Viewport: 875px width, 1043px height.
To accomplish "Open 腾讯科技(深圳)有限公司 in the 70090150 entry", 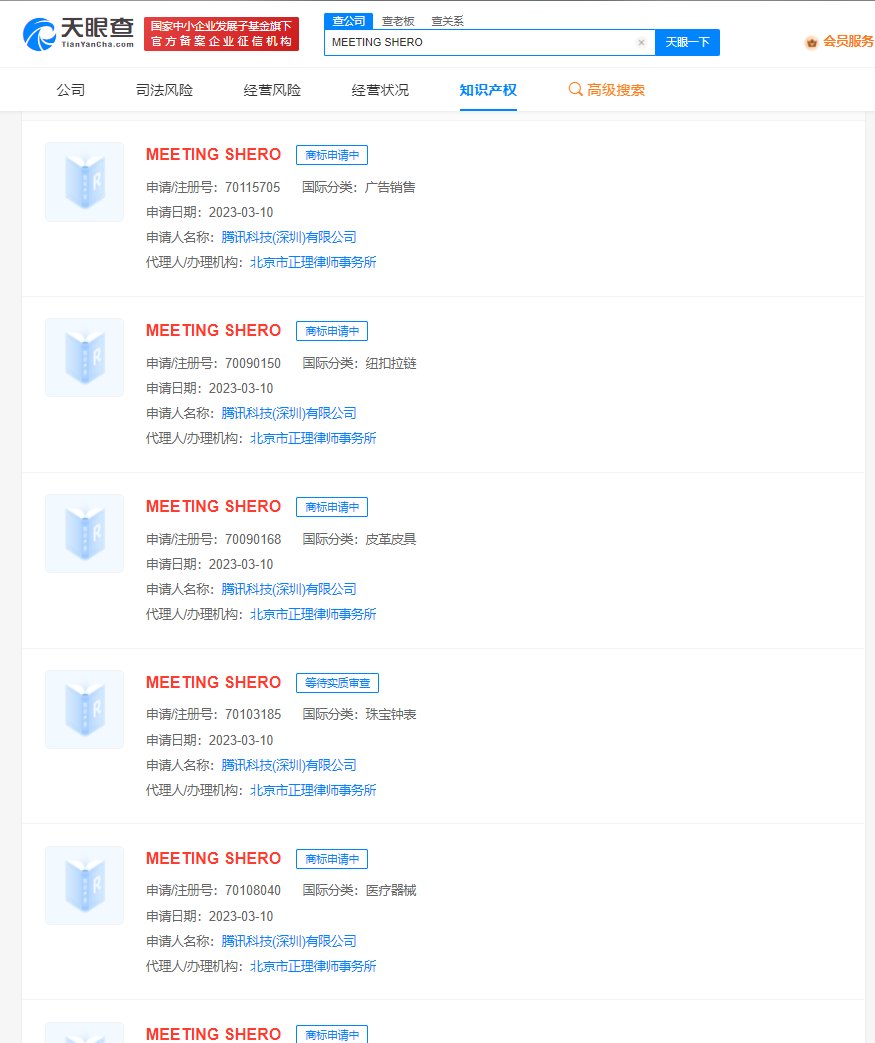I will 289,414.
